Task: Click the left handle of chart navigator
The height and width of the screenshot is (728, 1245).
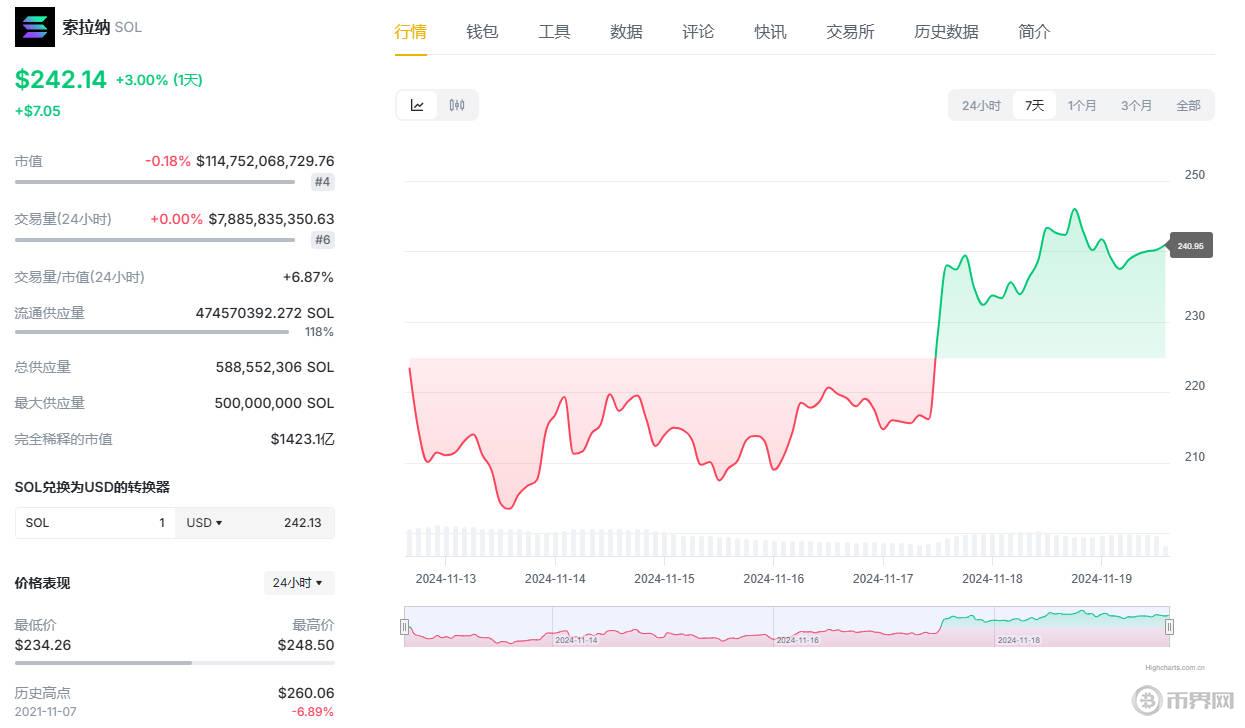Action: pos(405,627)
